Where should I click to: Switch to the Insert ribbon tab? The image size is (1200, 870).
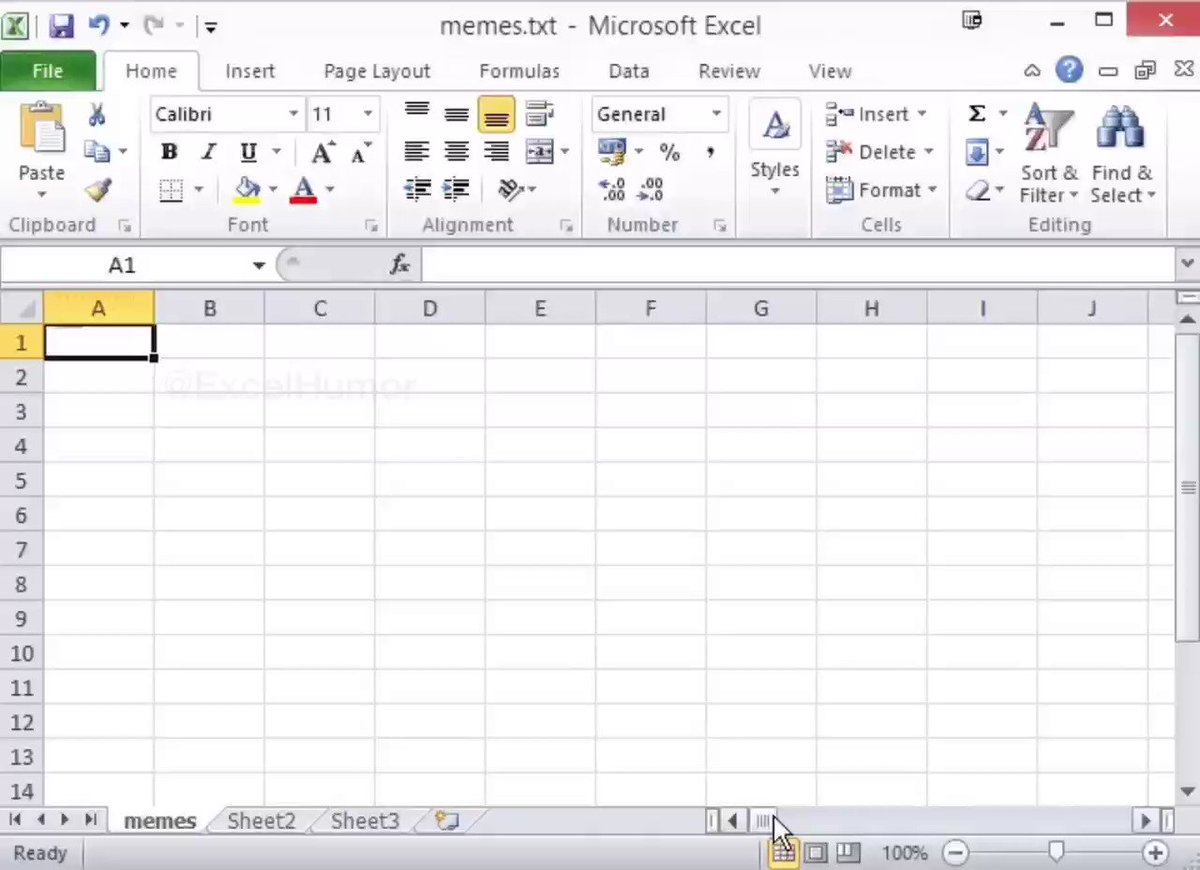[250, 71]
